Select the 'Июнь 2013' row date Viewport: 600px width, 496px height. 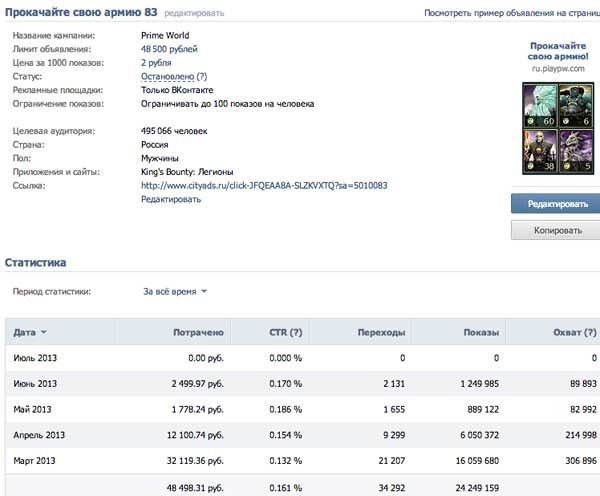click(35, 384)
